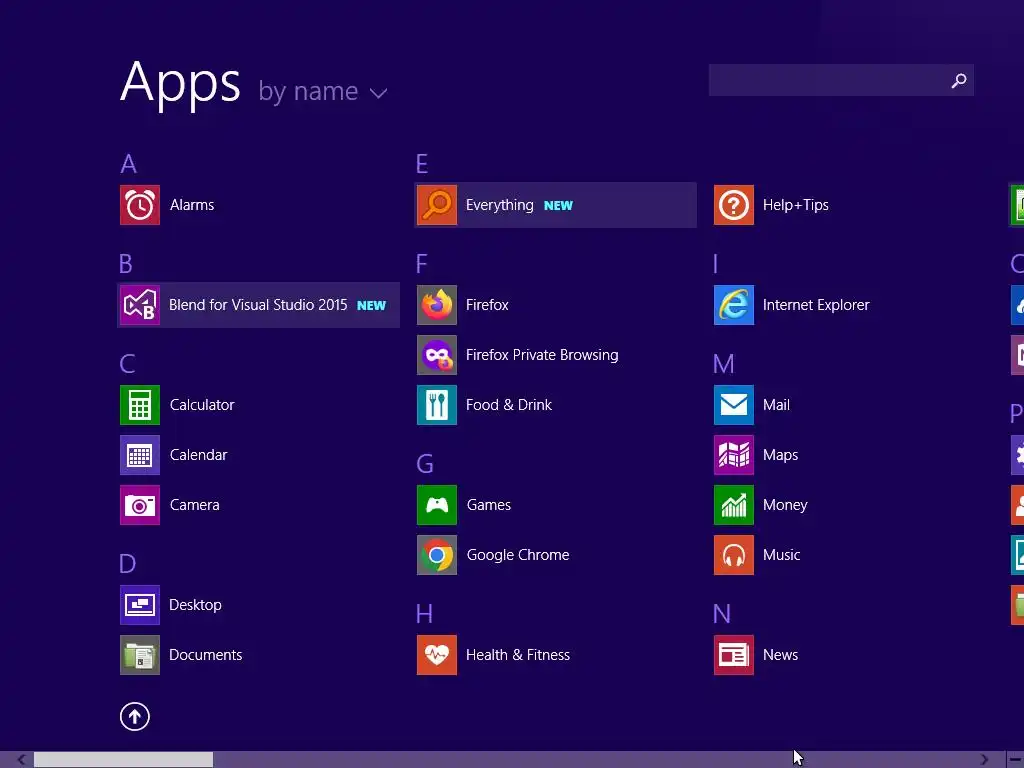Click the 'Internet Explorer' label
The width and height of the screenshot is (1024, 768).
[x=816, y=305]
